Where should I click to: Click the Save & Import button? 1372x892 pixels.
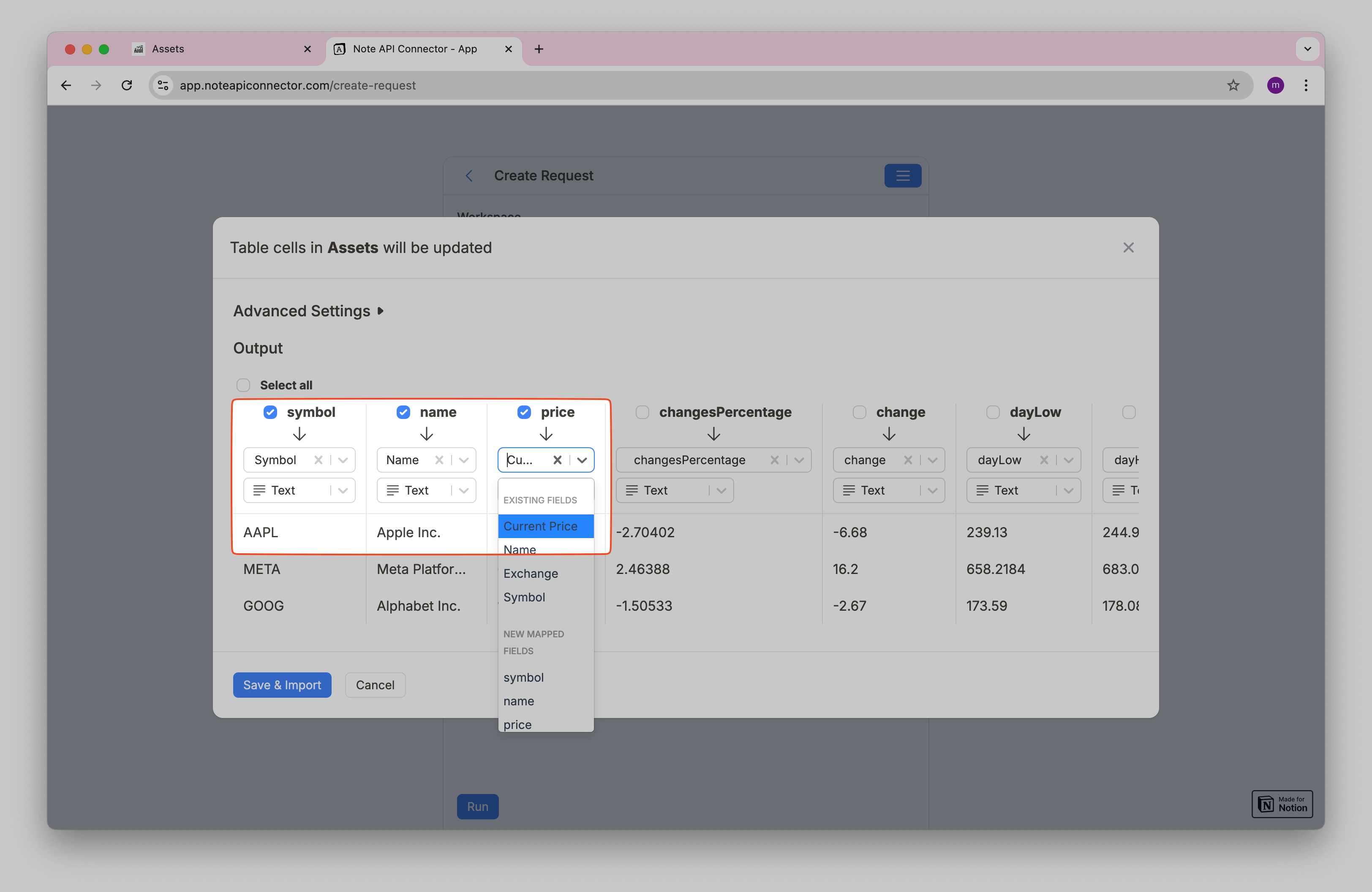point(281,685)
